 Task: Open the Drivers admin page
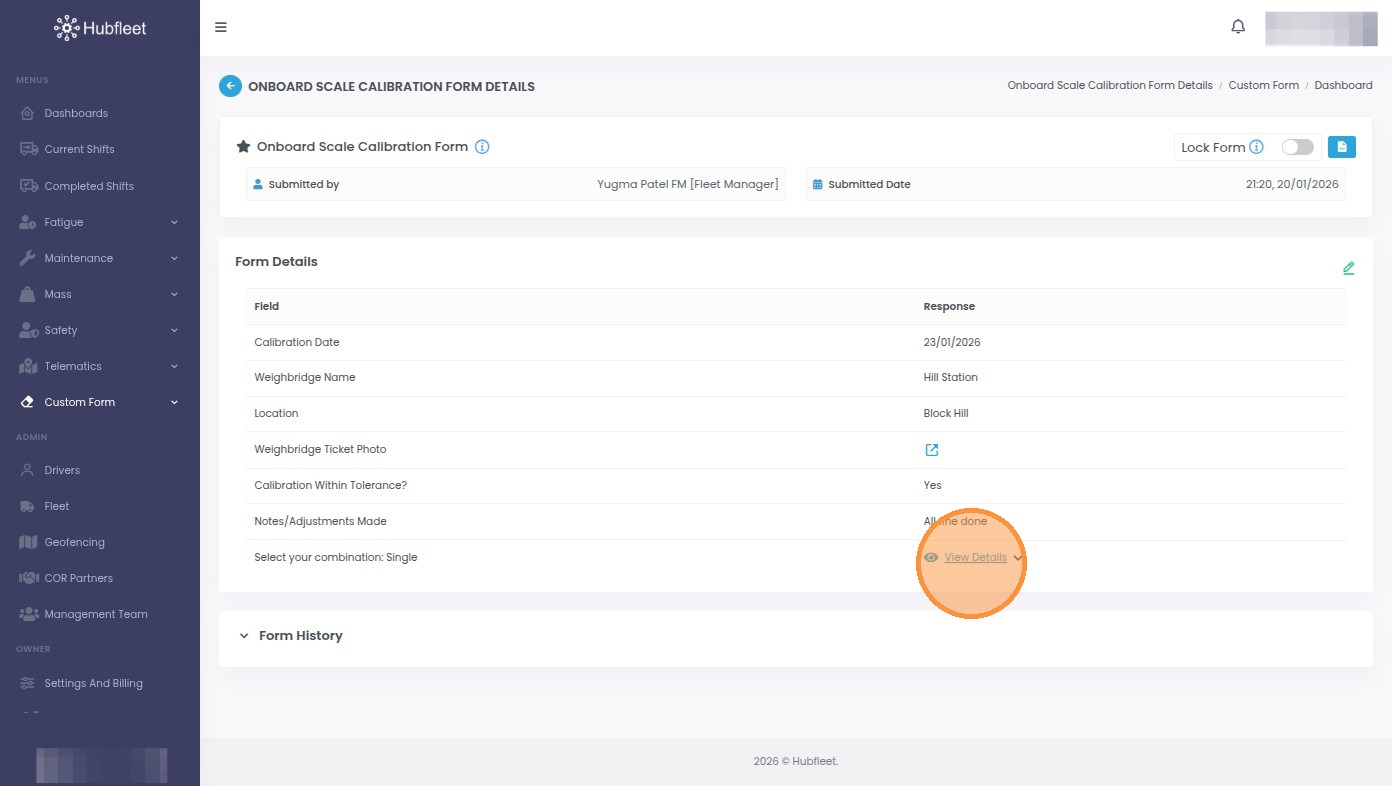coord(62,470)
